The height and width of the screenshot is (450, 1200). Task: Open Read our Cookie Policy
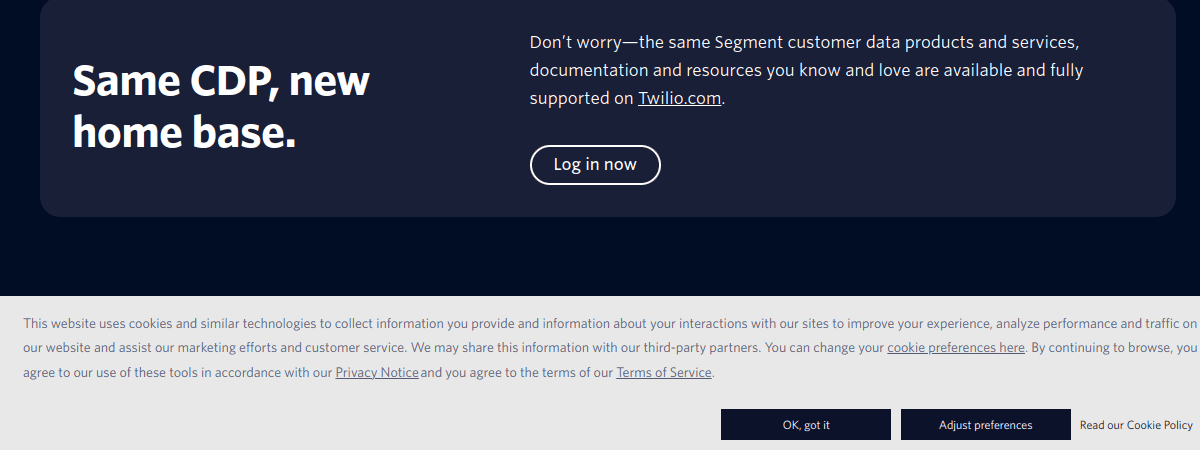pyautogui.click(x=1136, y=425)
